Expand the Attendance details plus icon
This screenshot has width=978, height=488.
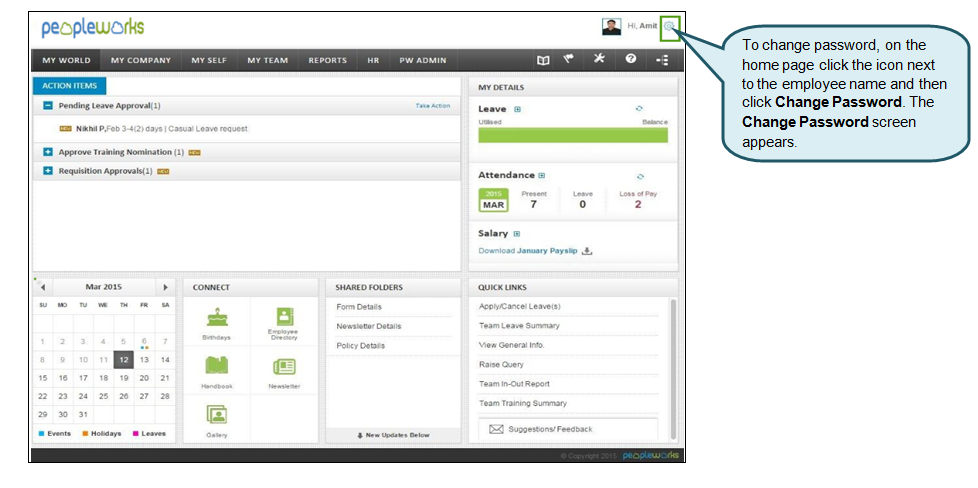[542, 175]
